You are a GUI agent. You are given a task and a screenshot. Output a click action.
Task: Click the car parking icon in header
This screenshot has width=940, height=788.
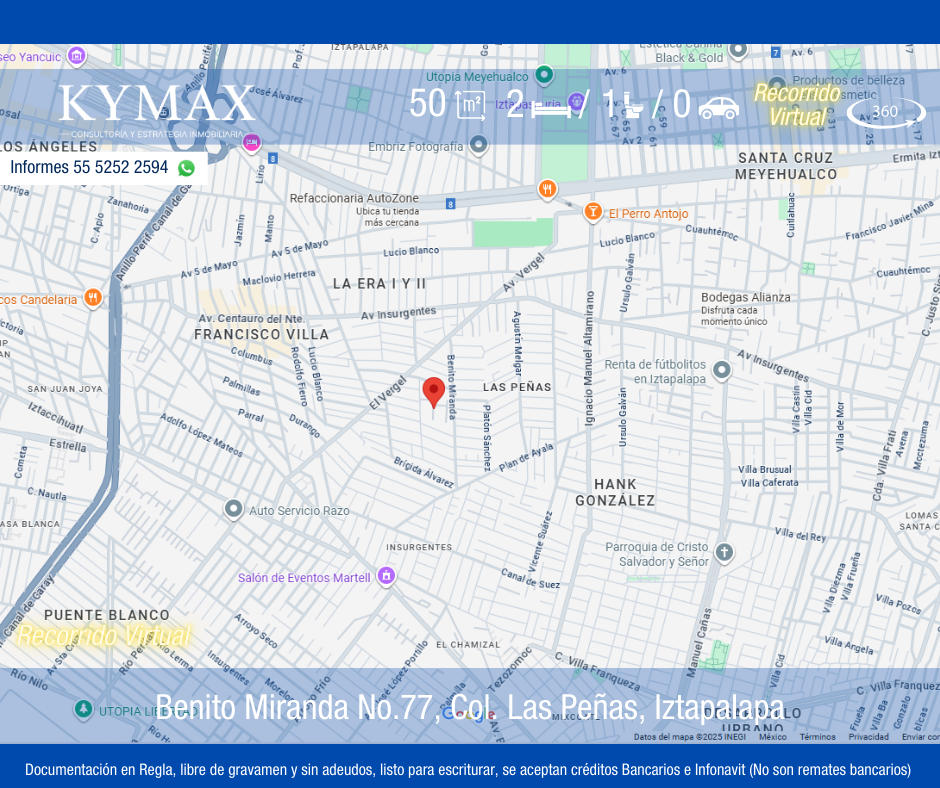[718, 109]
